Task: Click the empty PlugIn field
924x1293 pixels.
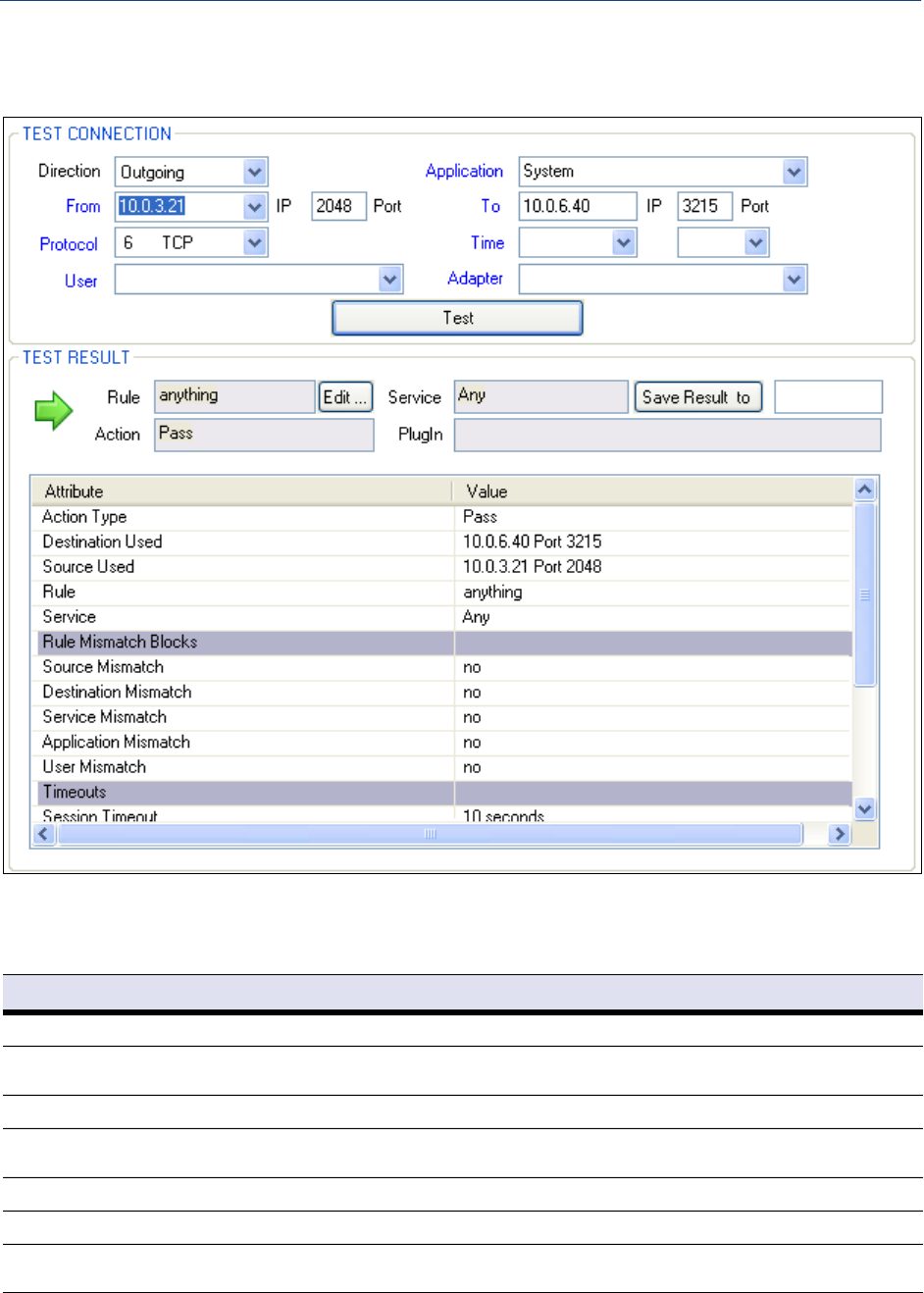Action: [x=667, y=435]
